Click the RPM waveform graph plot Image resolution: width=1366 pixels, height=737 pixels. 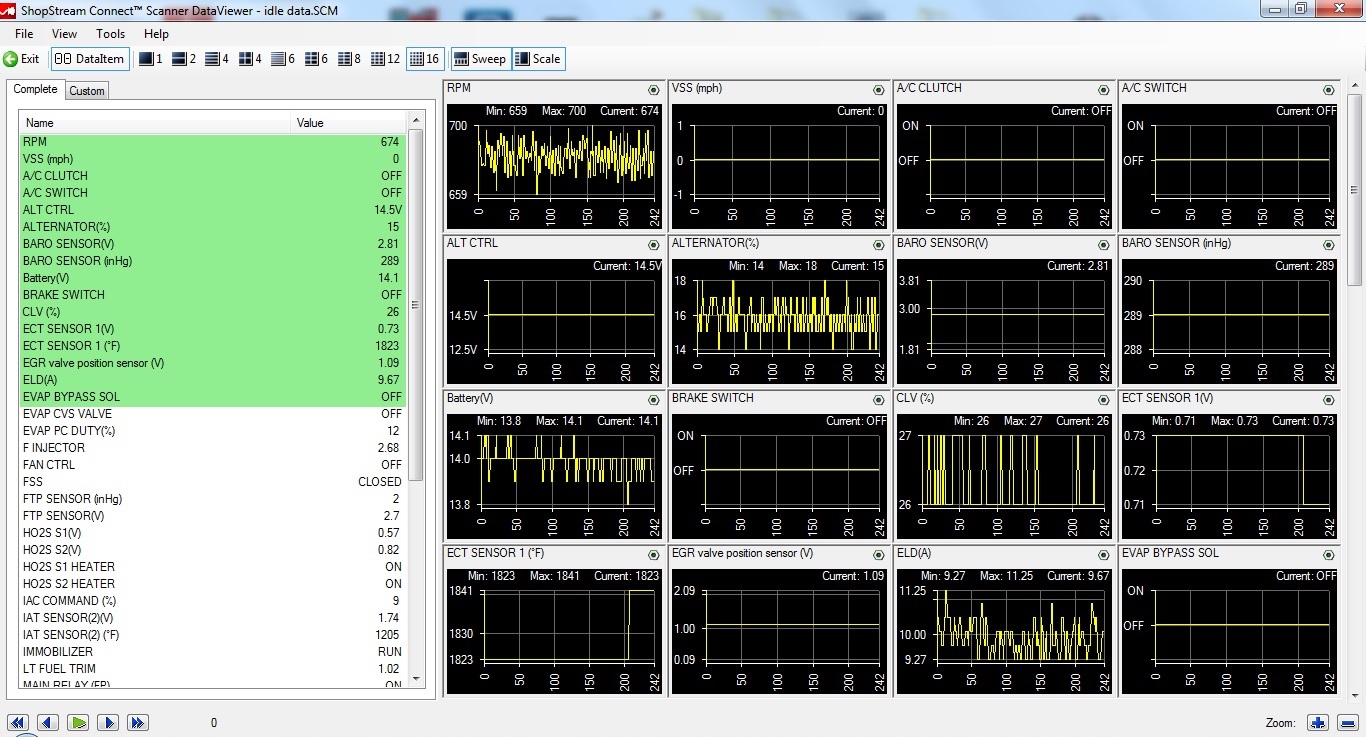[553, 166]
